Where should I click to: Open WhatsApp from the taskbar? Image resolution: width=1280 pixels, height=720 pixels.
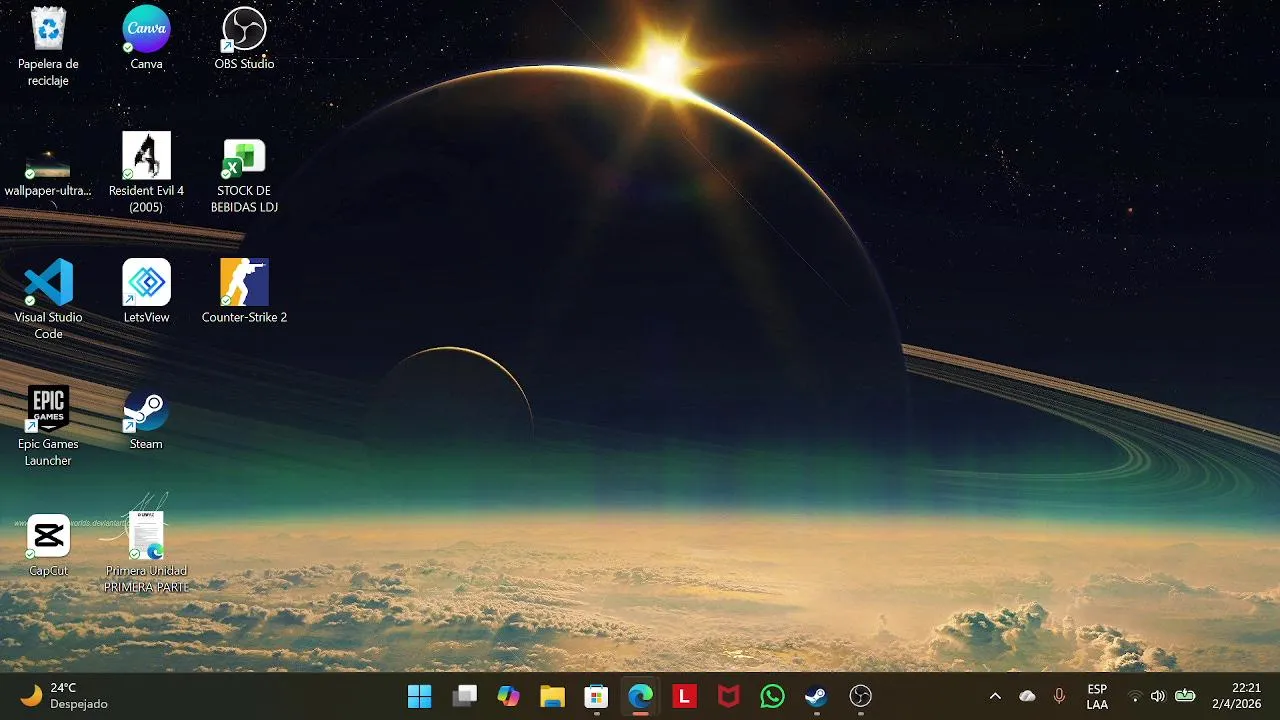coord(772,696)
